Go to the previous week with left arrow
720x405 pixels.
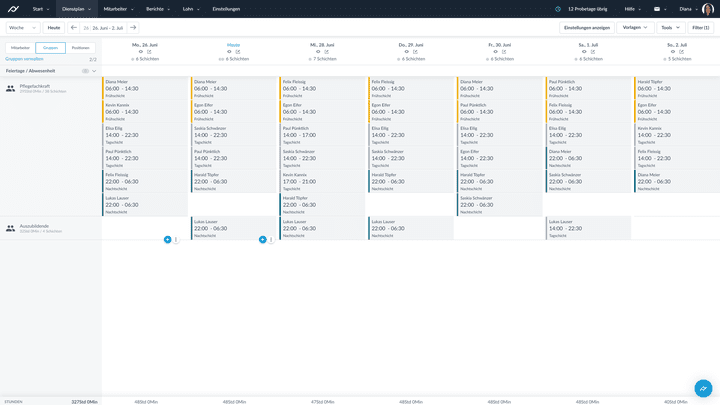pyautogui.click(x=73, y=28)
